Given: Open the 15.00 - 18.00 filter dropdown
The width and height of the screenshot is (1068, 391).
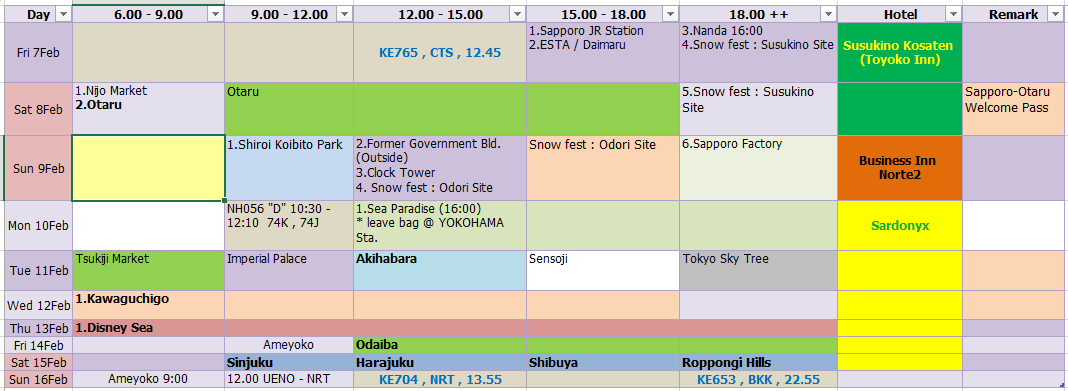Looking at the screenshot, I should 671,14.
